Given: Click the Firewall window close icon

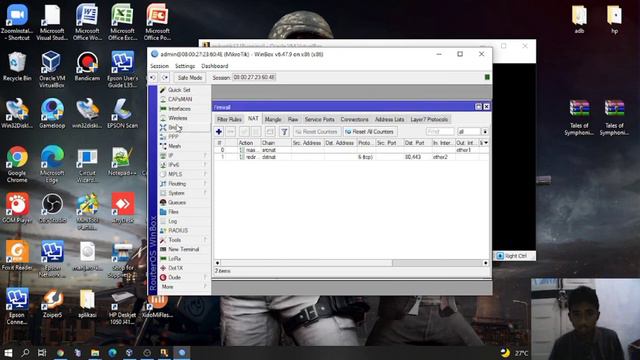Looking at the screenshot, I should pyautogui.click(x=487, y=107).
